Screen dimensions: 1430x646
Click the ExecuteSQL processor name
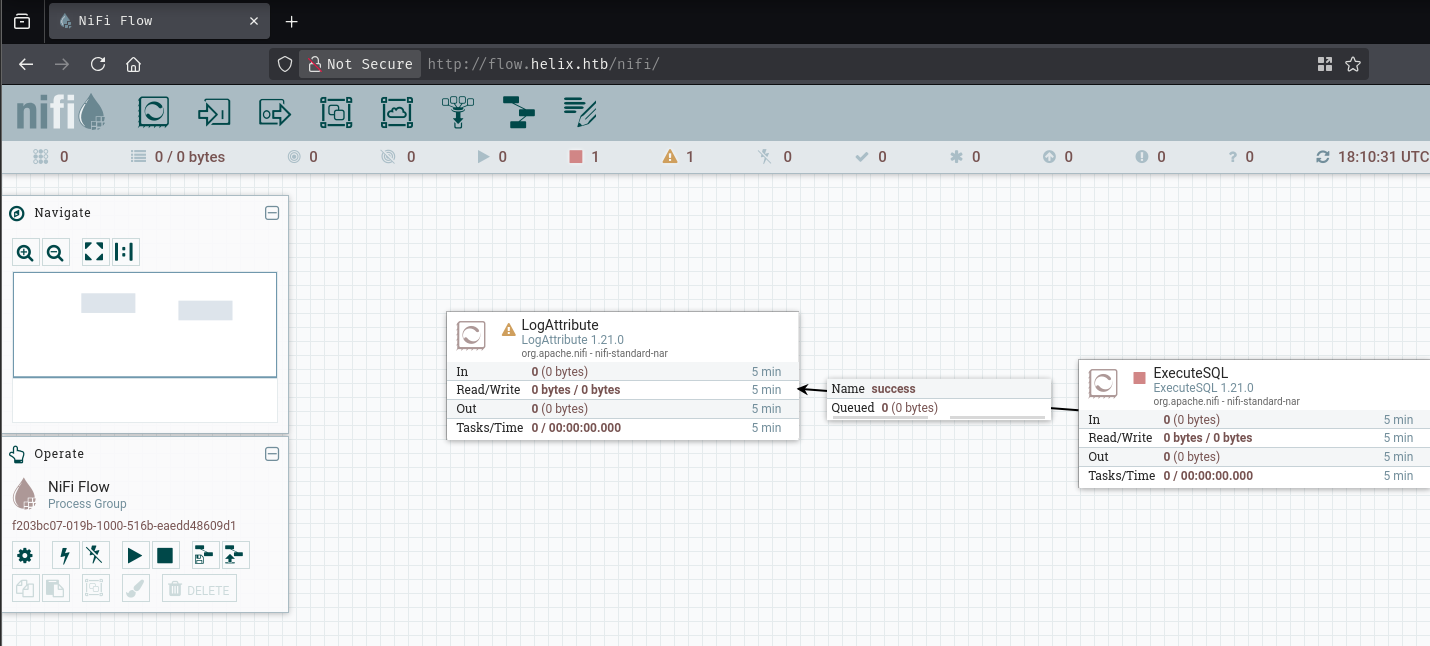click(1191, 373)
